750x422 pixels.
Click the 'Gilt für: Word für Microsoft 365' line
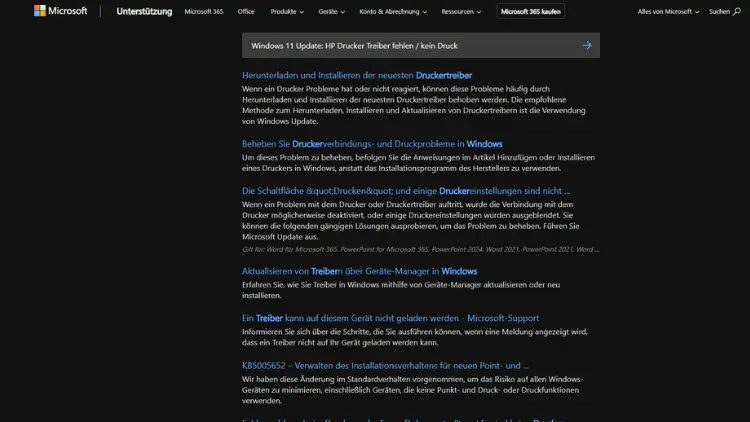coord(420,249)
